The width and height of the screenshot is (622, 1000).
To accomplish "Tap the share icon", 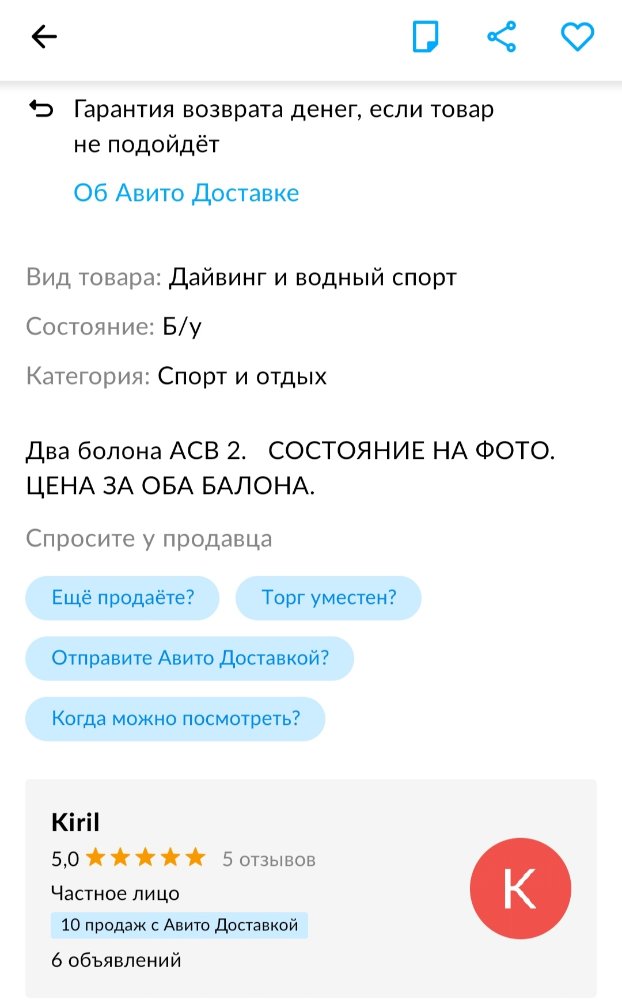I will click(x=501, y=38).
